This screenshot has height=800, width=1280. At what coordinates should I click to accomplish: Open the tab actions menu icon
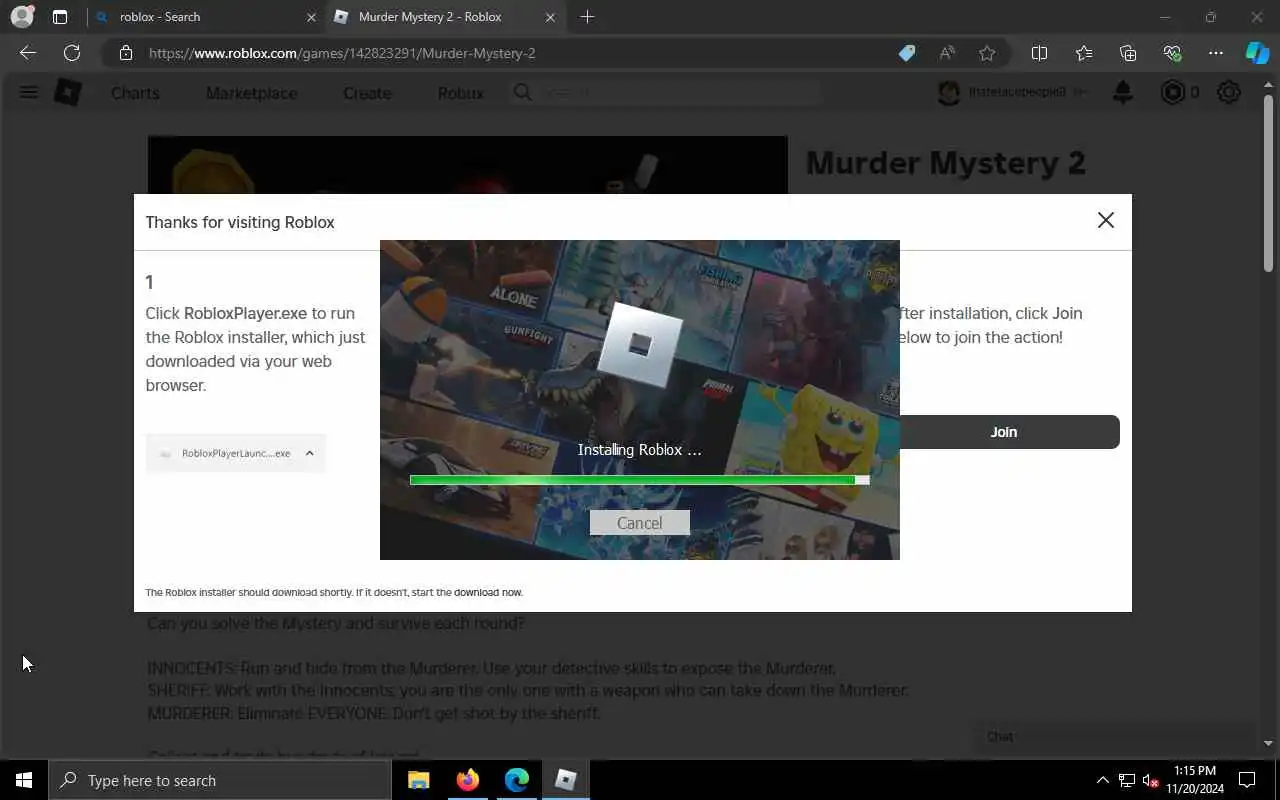click(60, 17)
